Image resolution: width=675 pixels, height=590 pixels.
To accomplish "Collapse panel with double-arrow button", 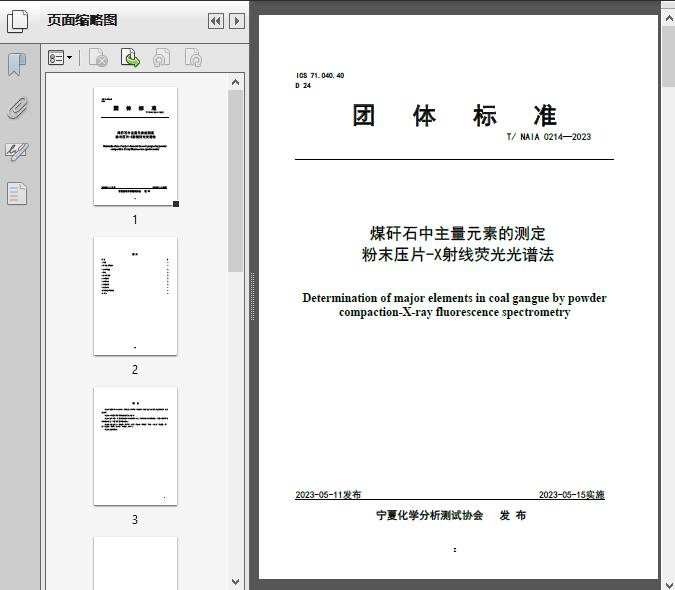I will [216, 21].
